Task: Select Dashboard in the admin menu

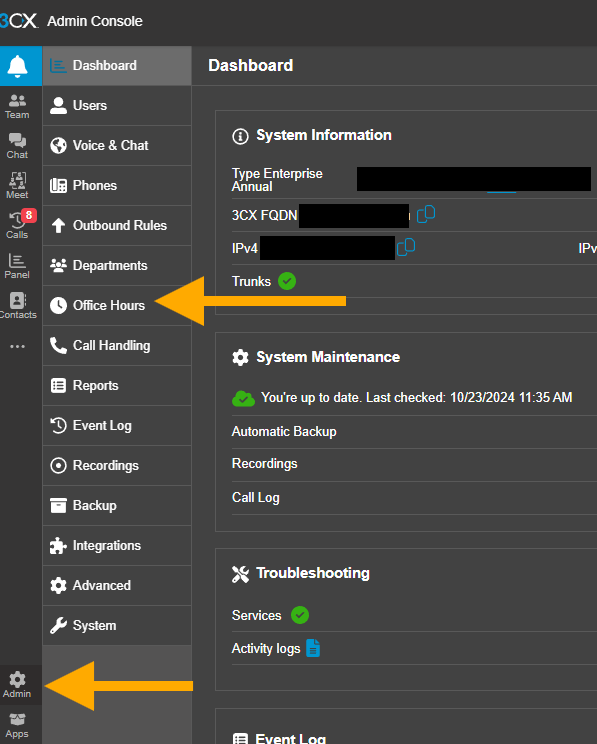Action: click(117, 65)
